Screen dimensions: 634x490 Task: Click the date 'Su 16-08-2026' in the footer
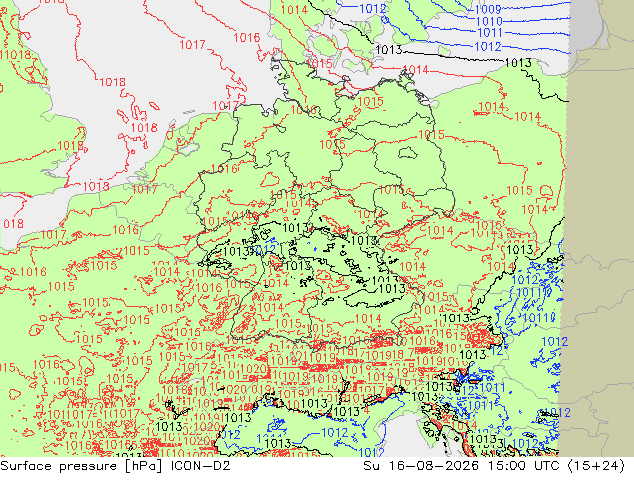point(421,466)
